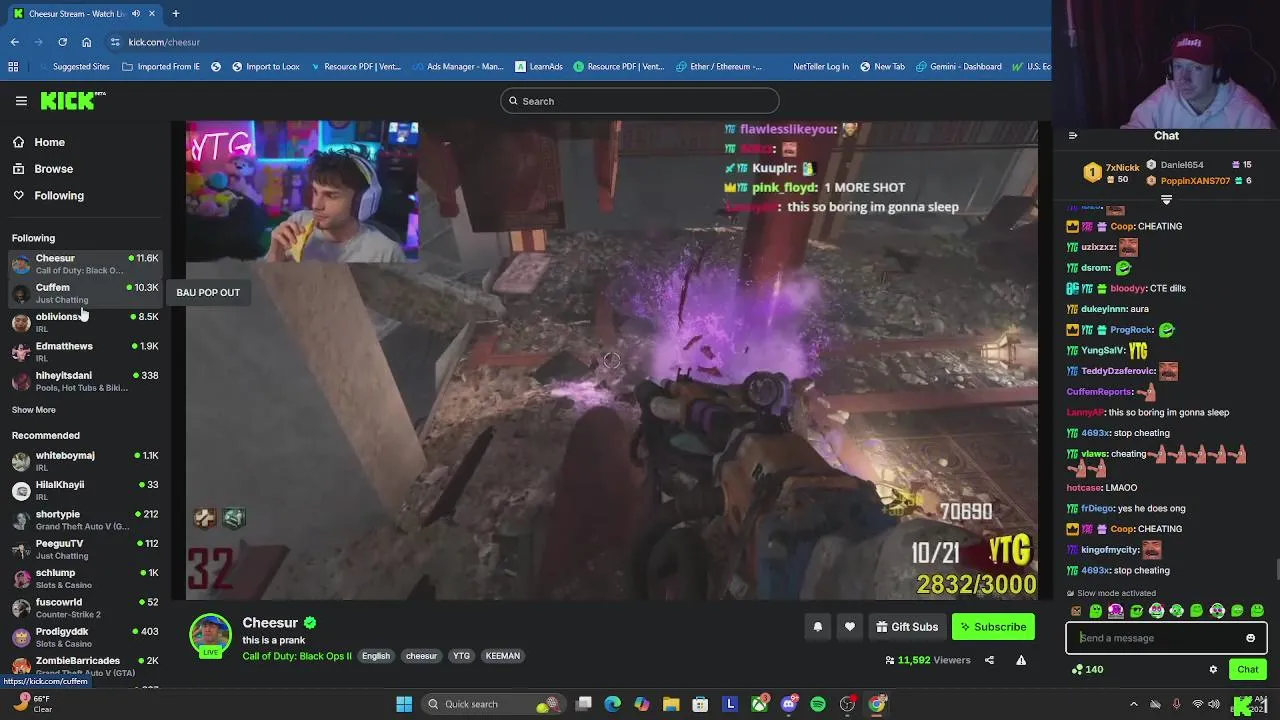Open PeeguuTV recommended channel
Image resolution: width=1280 pixels, height=720 pixels.
coord(85,549)
